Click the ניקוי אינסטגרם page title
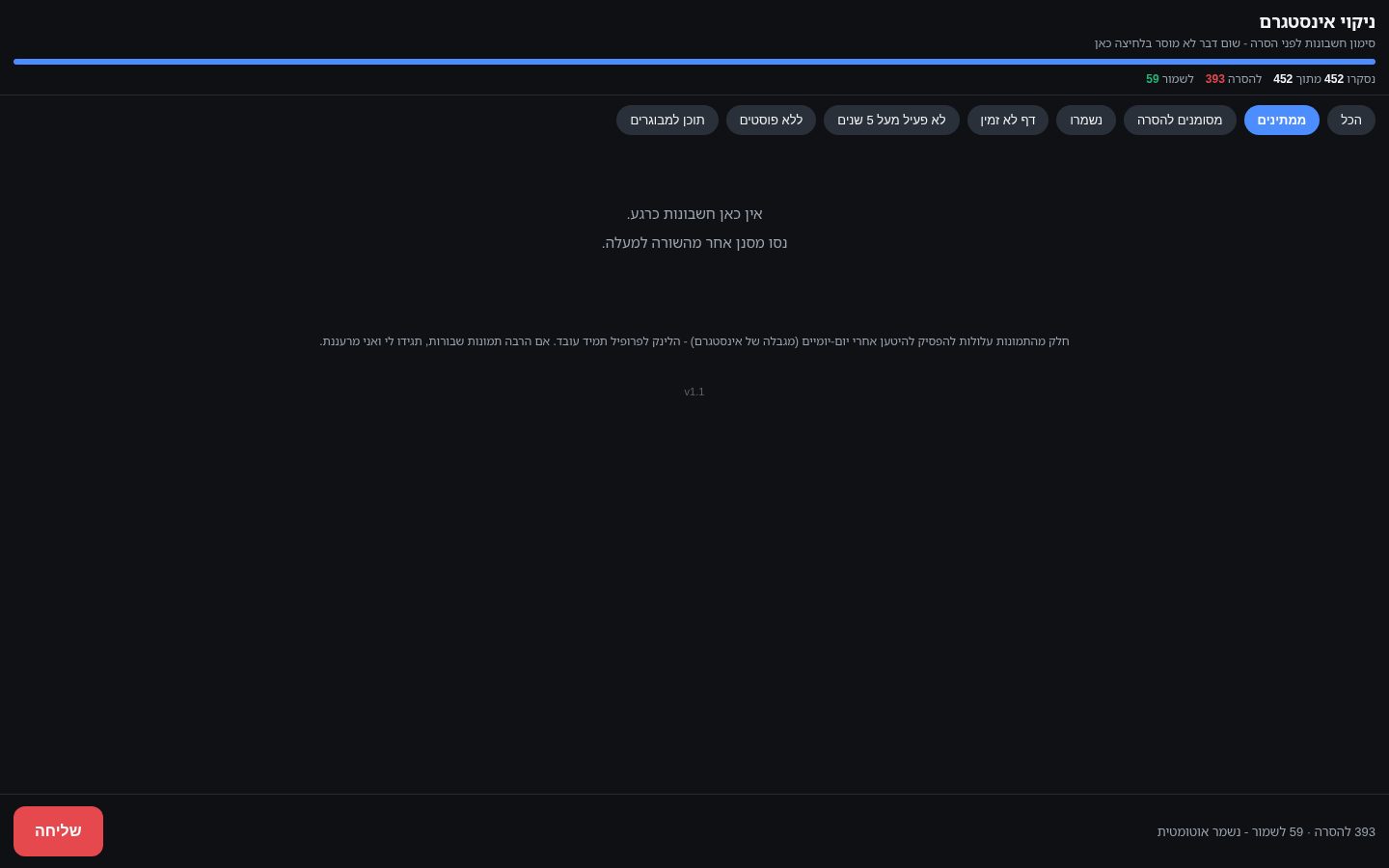 coord(1317,22)
